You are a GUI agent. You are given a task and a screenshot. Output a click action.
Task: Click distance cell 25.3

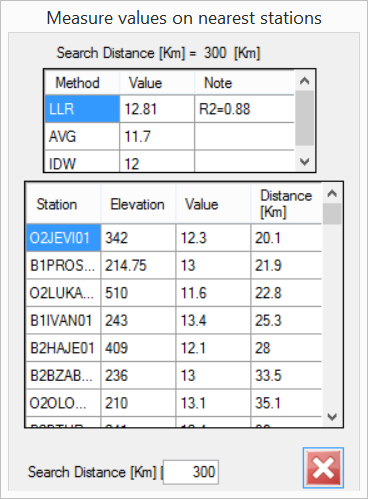[286, 320]
